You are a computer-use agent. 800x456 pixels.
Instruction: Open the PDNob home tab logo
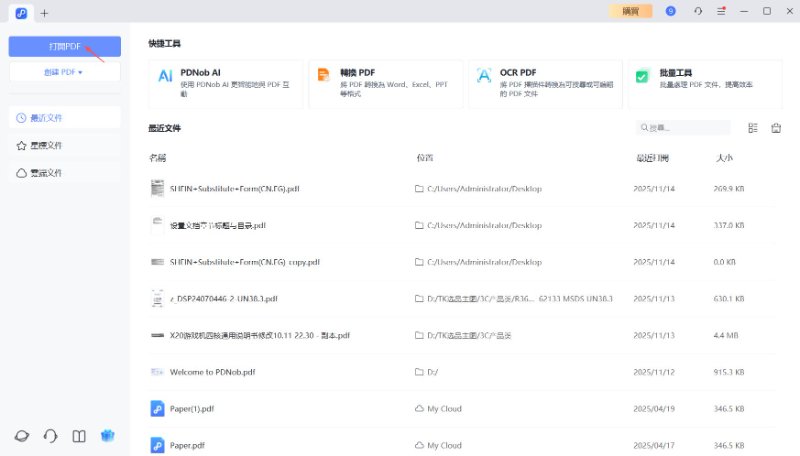pos(21,13)
